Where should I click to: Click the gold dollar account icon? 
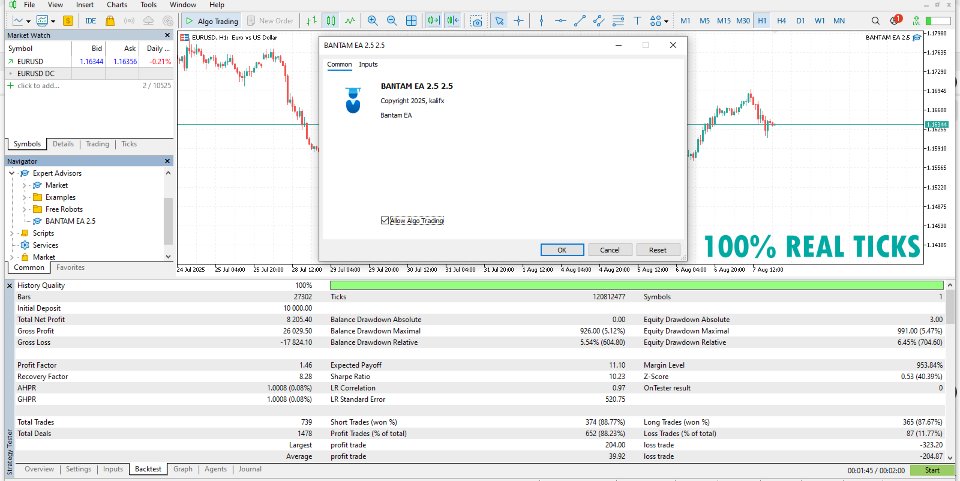click(68, 21)
